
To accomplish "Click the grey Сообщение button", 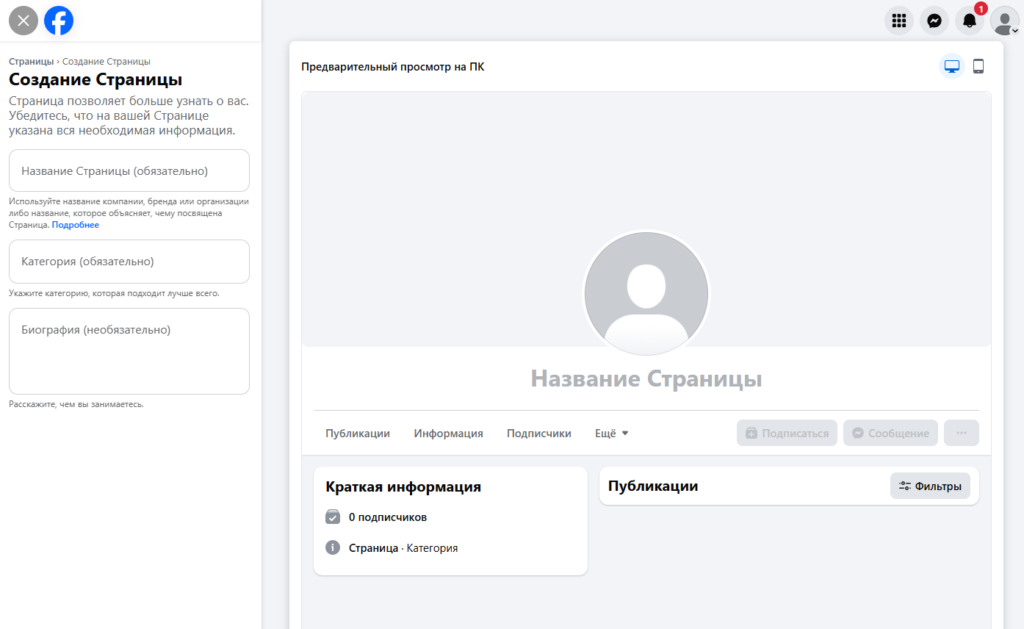I will (889, 432).
